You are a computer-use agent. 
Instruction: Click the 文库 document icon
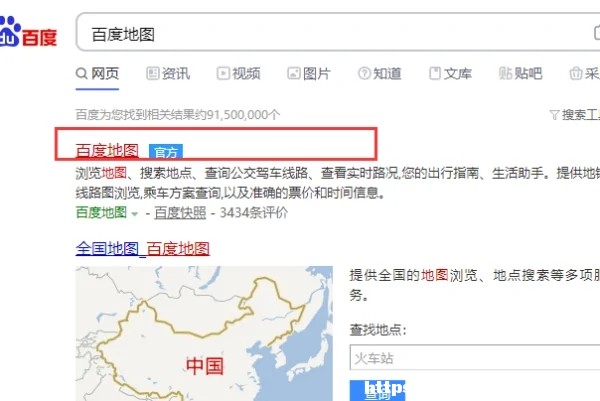click(435, 73)
